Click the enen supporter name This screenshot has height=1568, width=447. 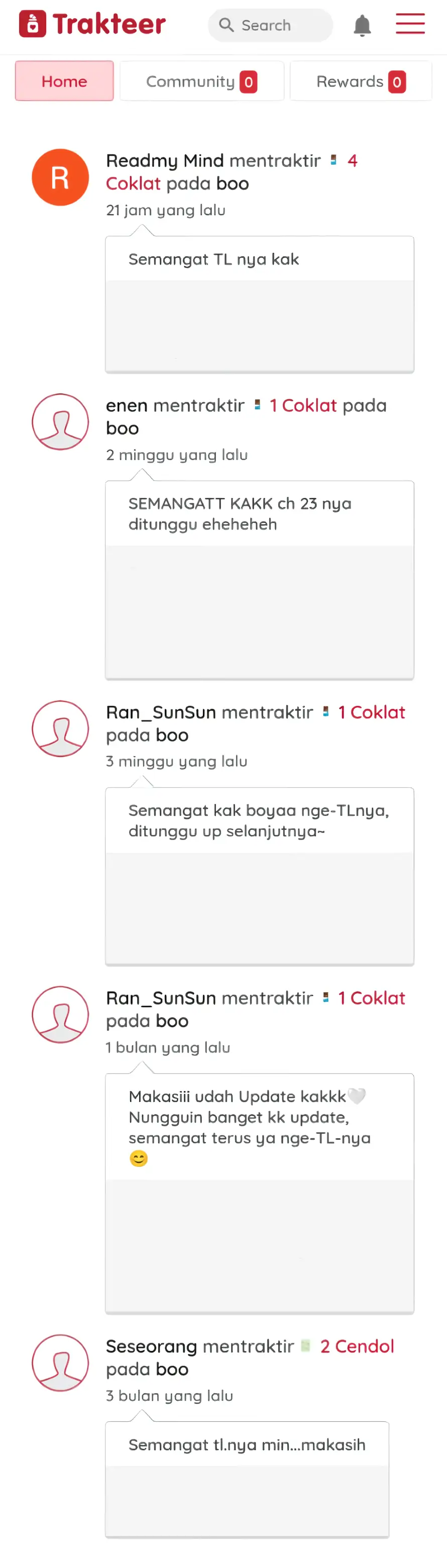(x=127, y=405)
